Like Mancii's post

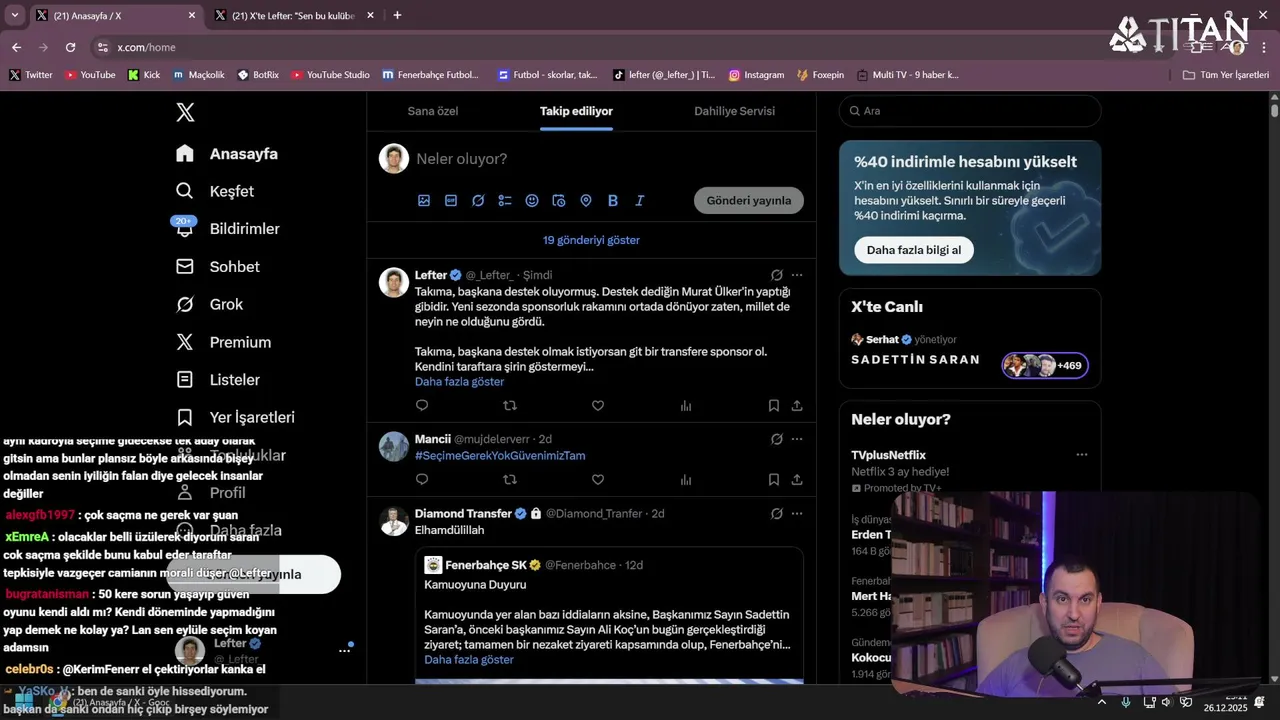[598, 480]
